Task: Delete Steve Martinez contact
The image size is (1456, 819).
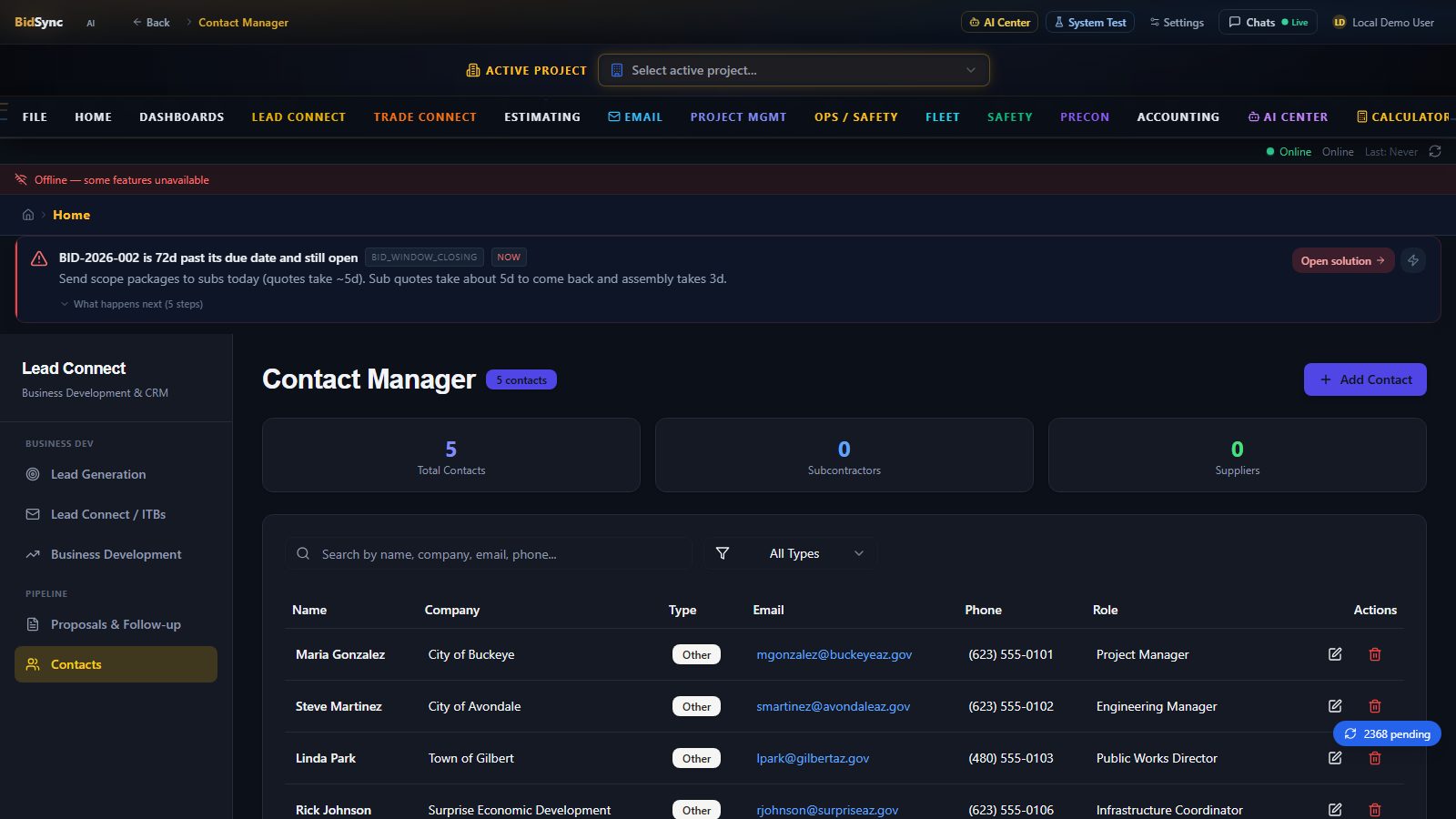Action: pos(1375,706)
